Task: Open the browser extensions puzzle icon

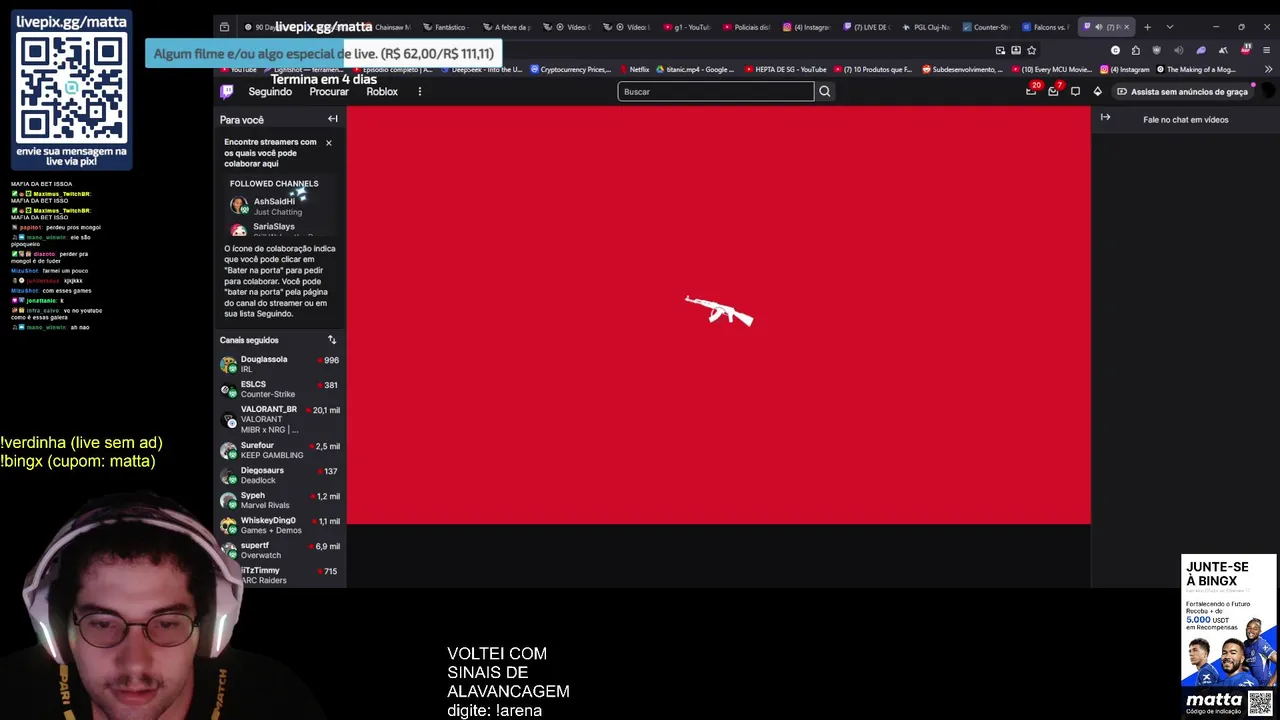Action: pyautogui.click(x=1136, y=50)
